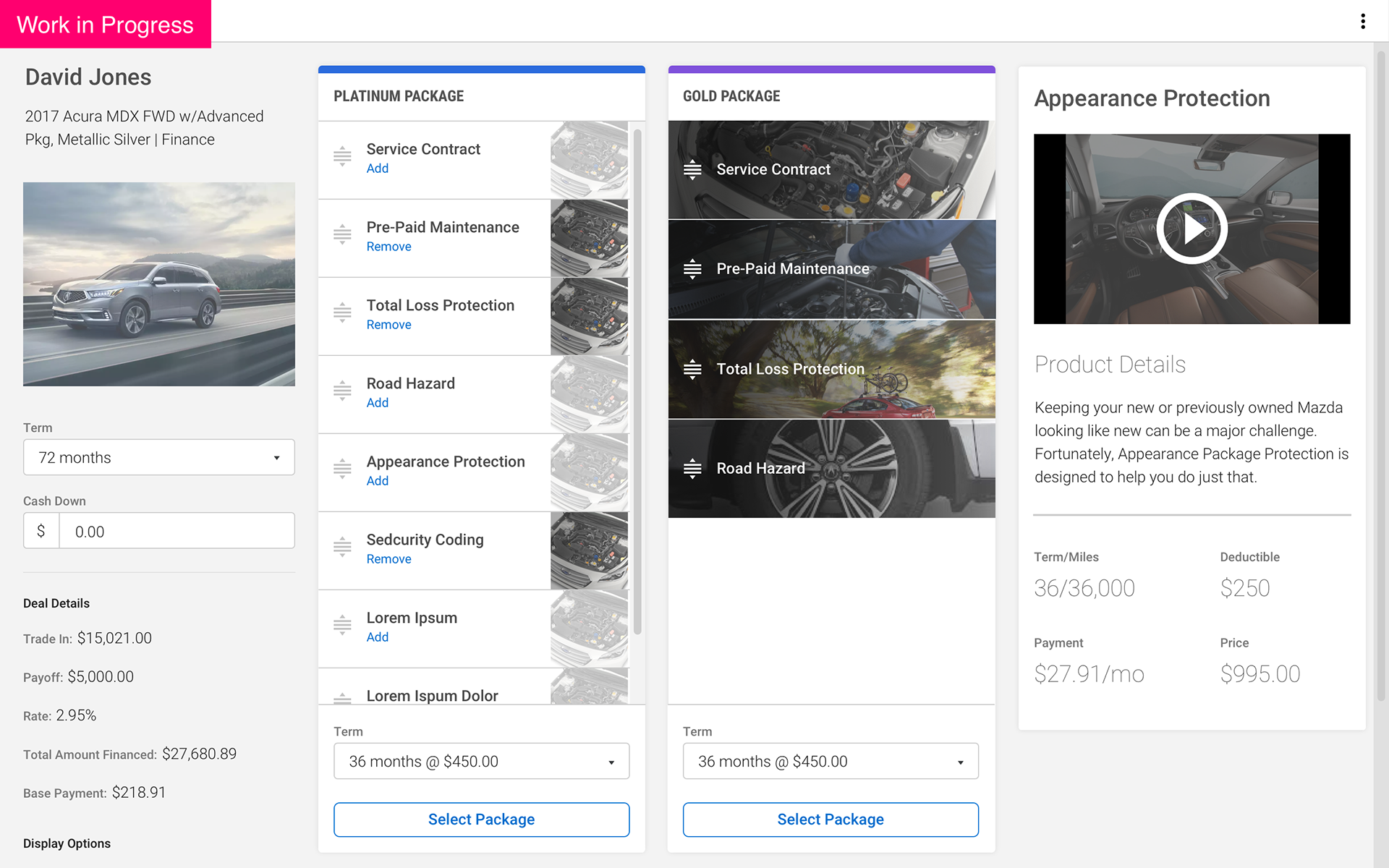The image size is (1389, 868).
Task: Grab the Pre-Paid Maintenance drag handle in Platinum
Action: [342, 235]
